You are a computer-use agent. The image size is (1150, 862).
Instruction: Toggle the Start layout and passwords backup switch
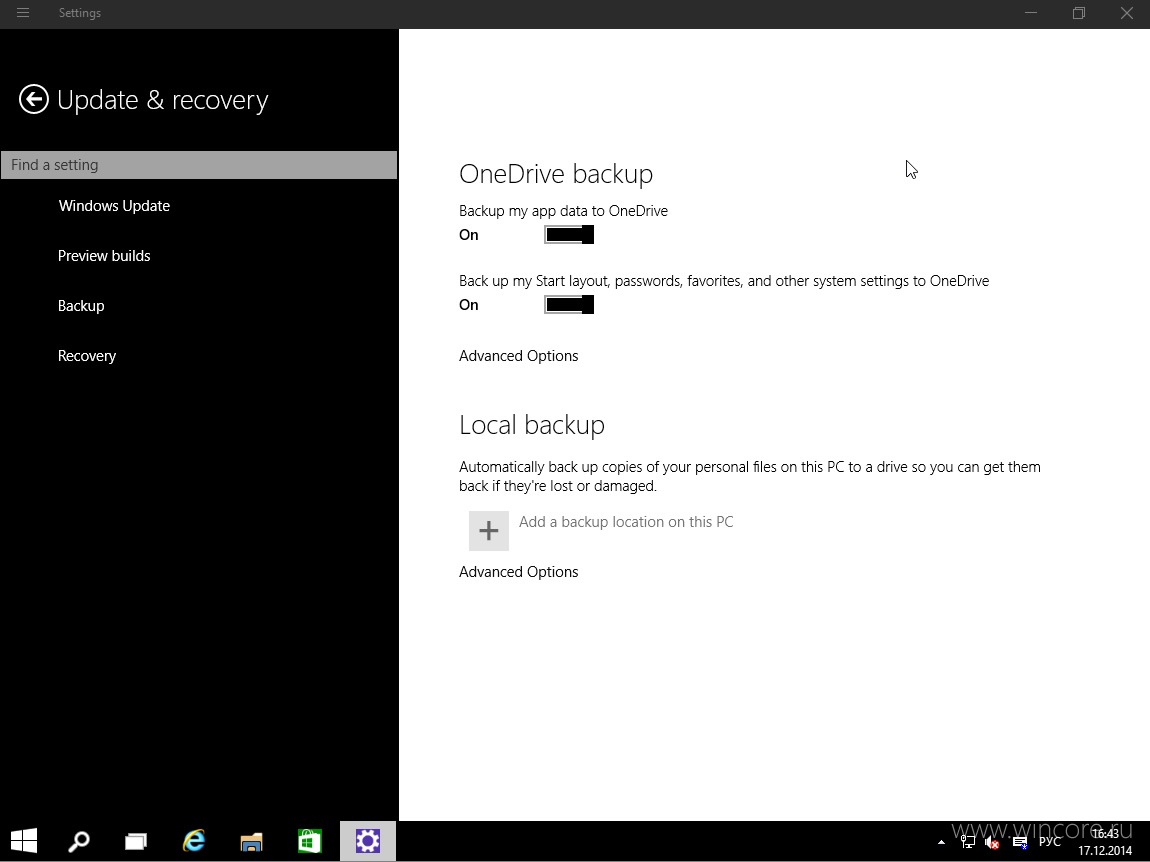point(569,304)
